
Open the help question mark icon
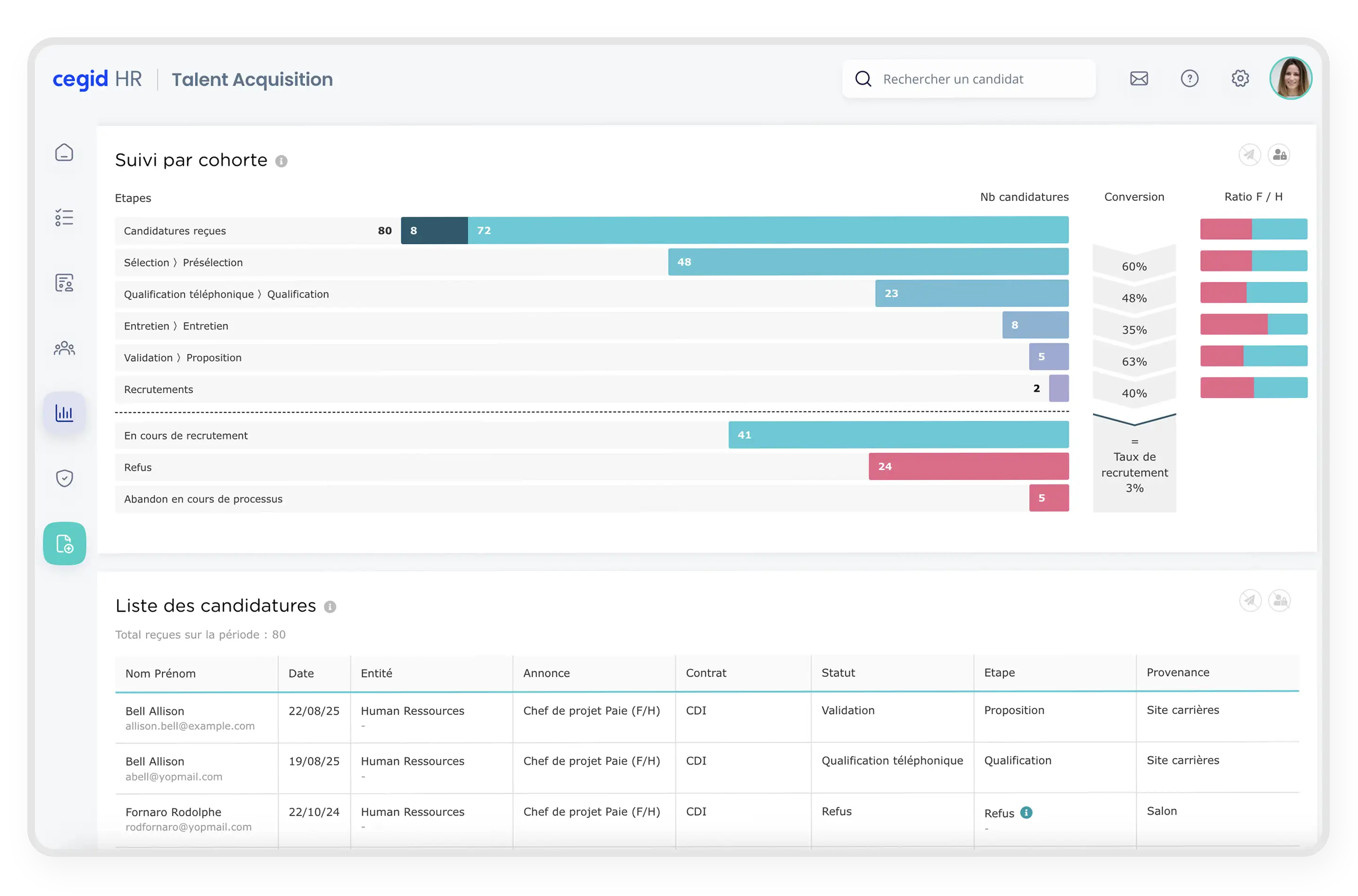click(1190, 79)
